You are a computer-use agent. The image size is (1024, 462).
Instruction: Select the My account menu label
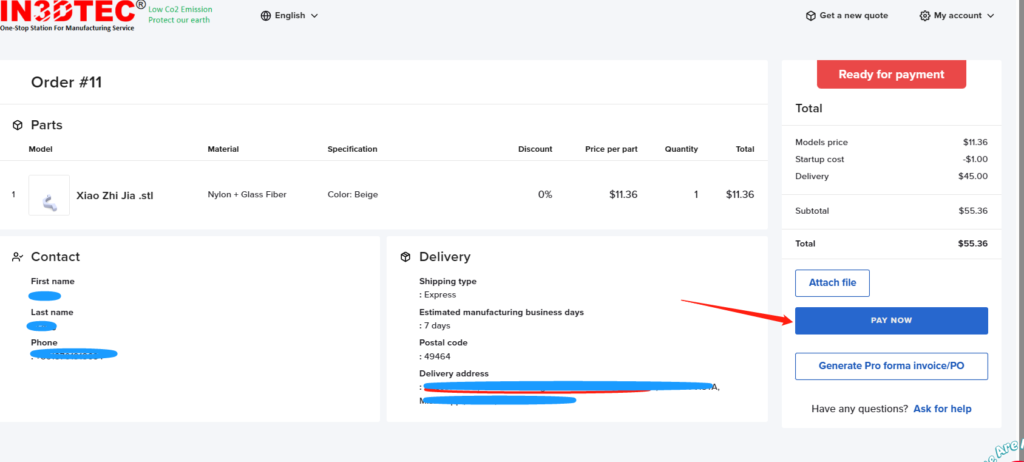(x=957, y=16)
